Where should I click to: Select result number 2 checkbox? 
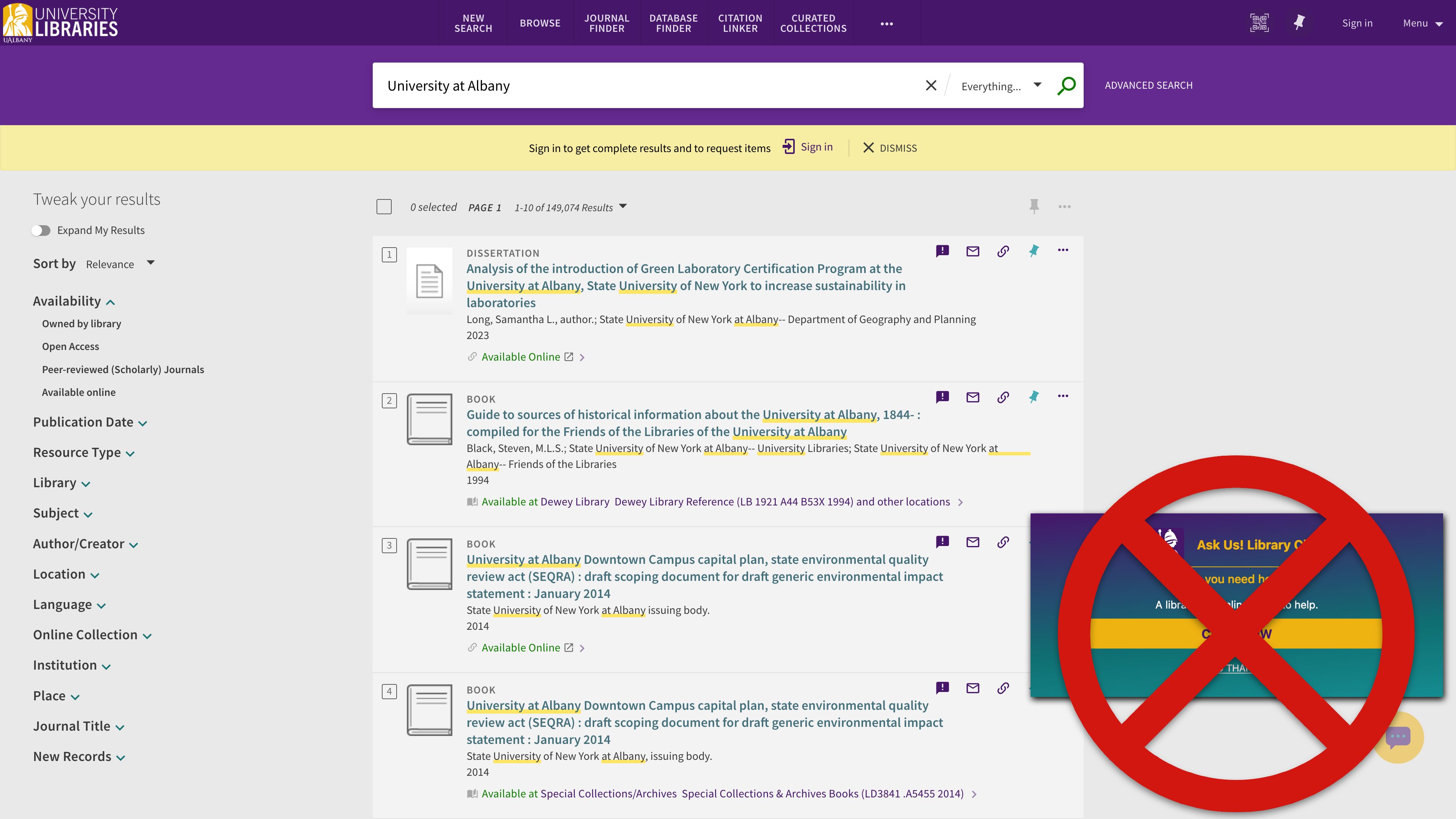[x=389, y=401]
